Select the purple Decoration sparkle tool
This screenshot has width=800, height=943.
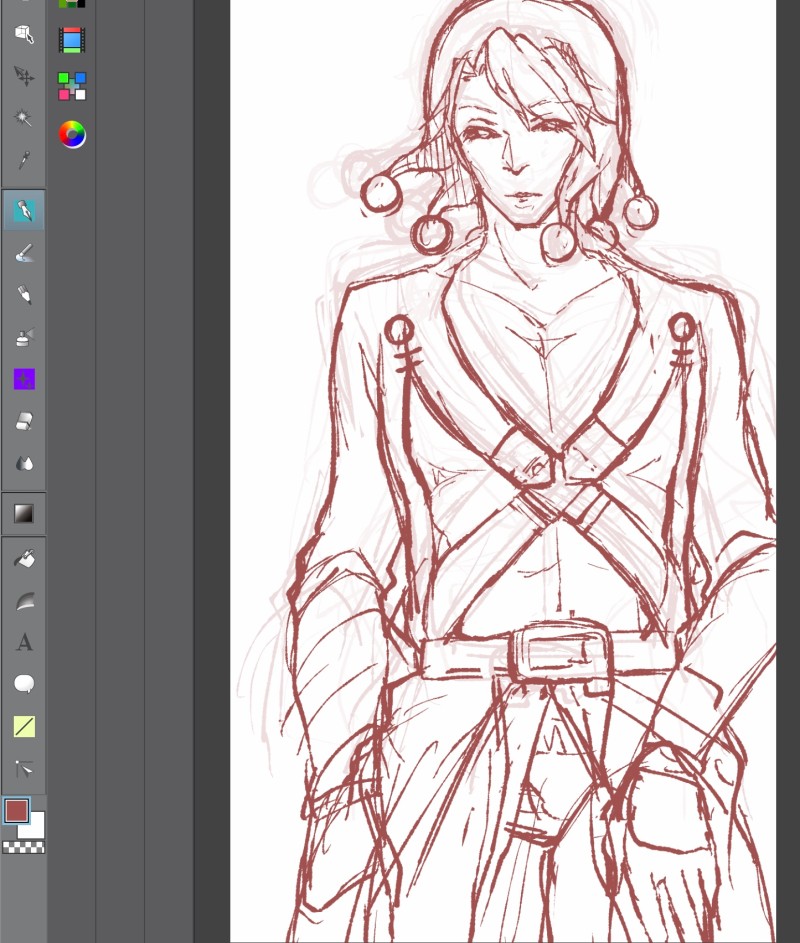tap(24, 379)
